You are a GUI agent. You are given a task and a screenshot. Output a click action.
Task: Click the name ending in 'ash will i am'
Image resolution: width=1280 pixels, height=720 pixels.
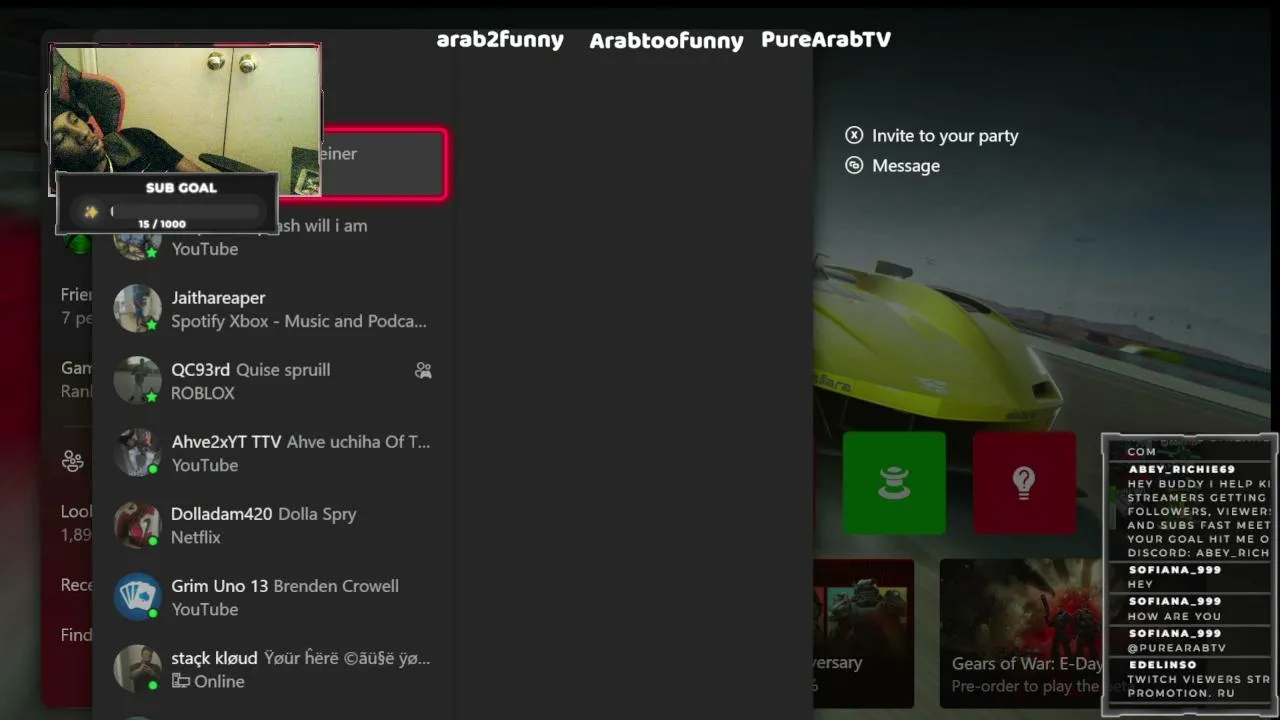(321, 226)
